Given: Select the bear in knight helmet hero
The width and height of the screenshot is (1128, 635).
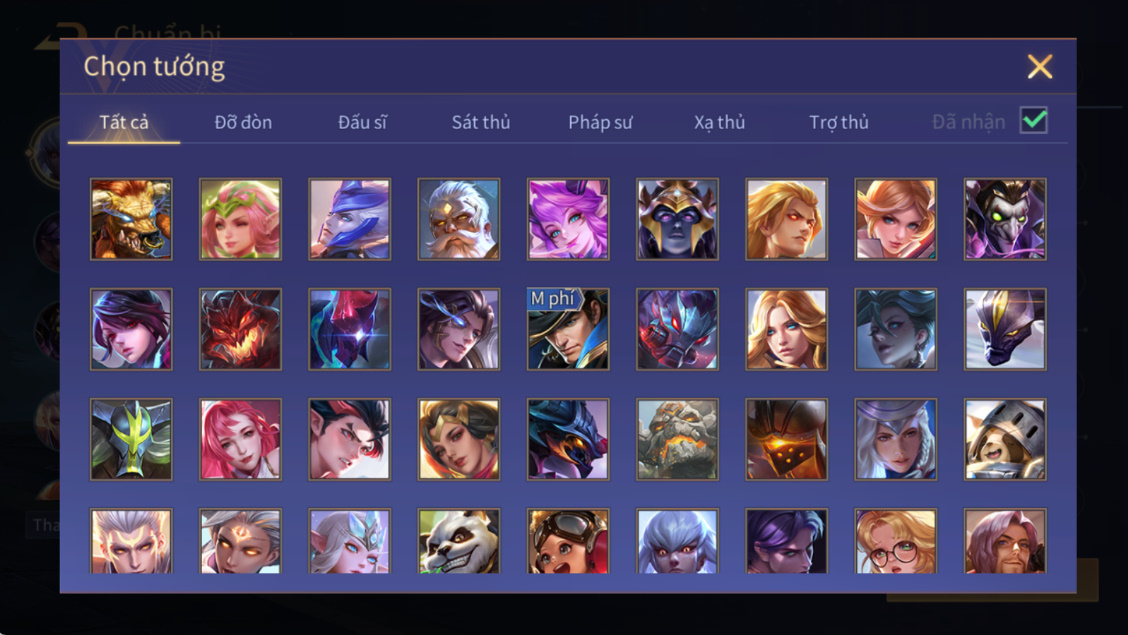Looking at the screenshot, I should click(x=1005, y=439).
